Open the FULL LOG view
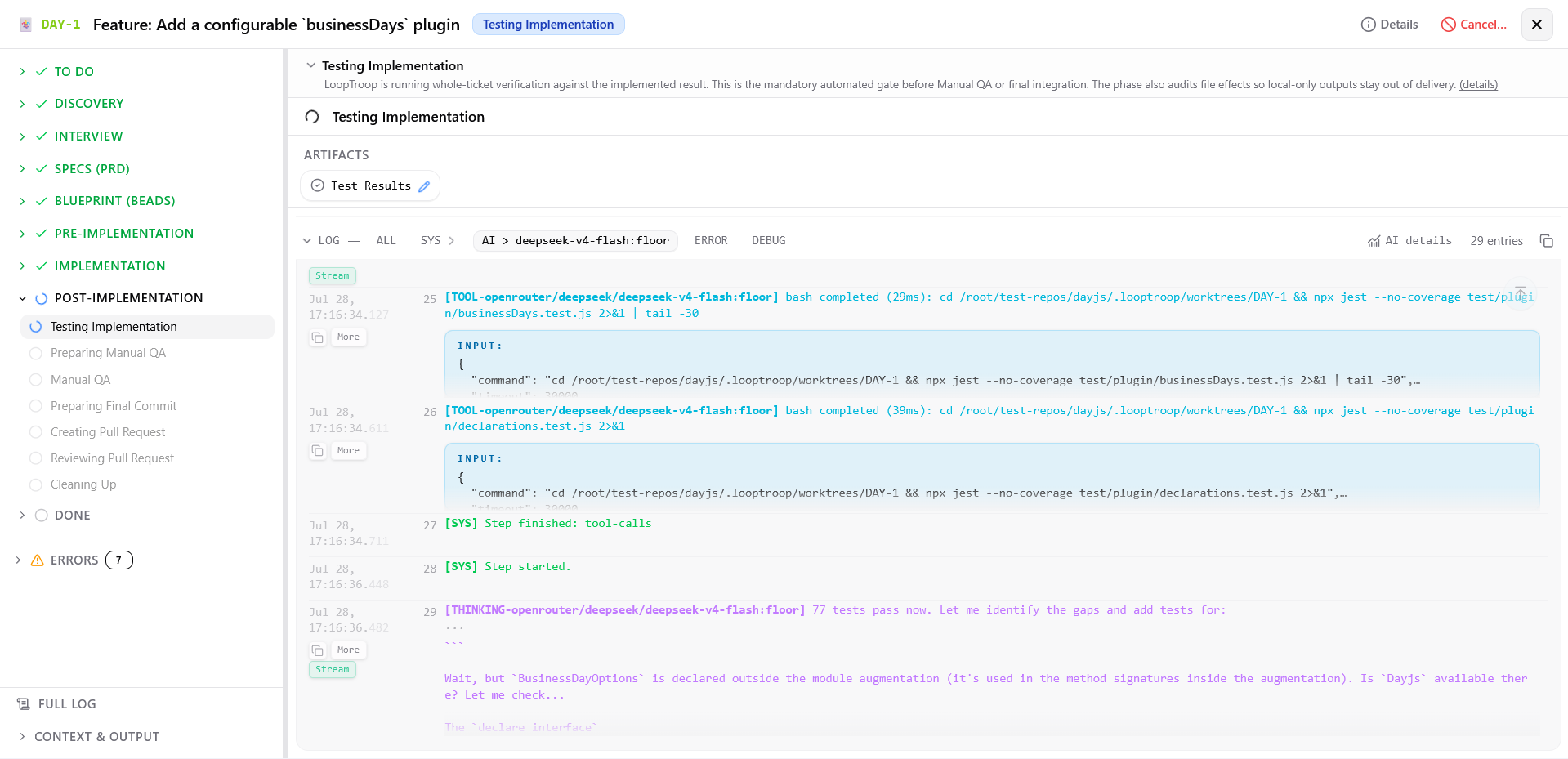 point(57,704)
